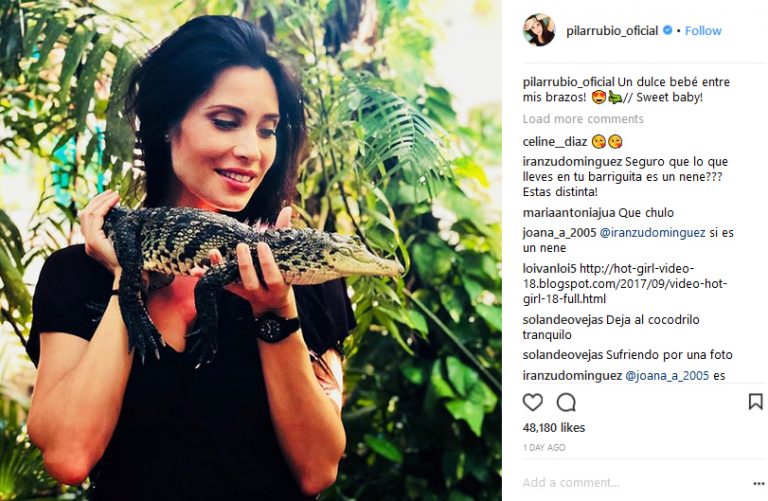Click pilarrubio_oficial username in the caption
This screenshot has width=768, height=501.
tap(568, 82)
